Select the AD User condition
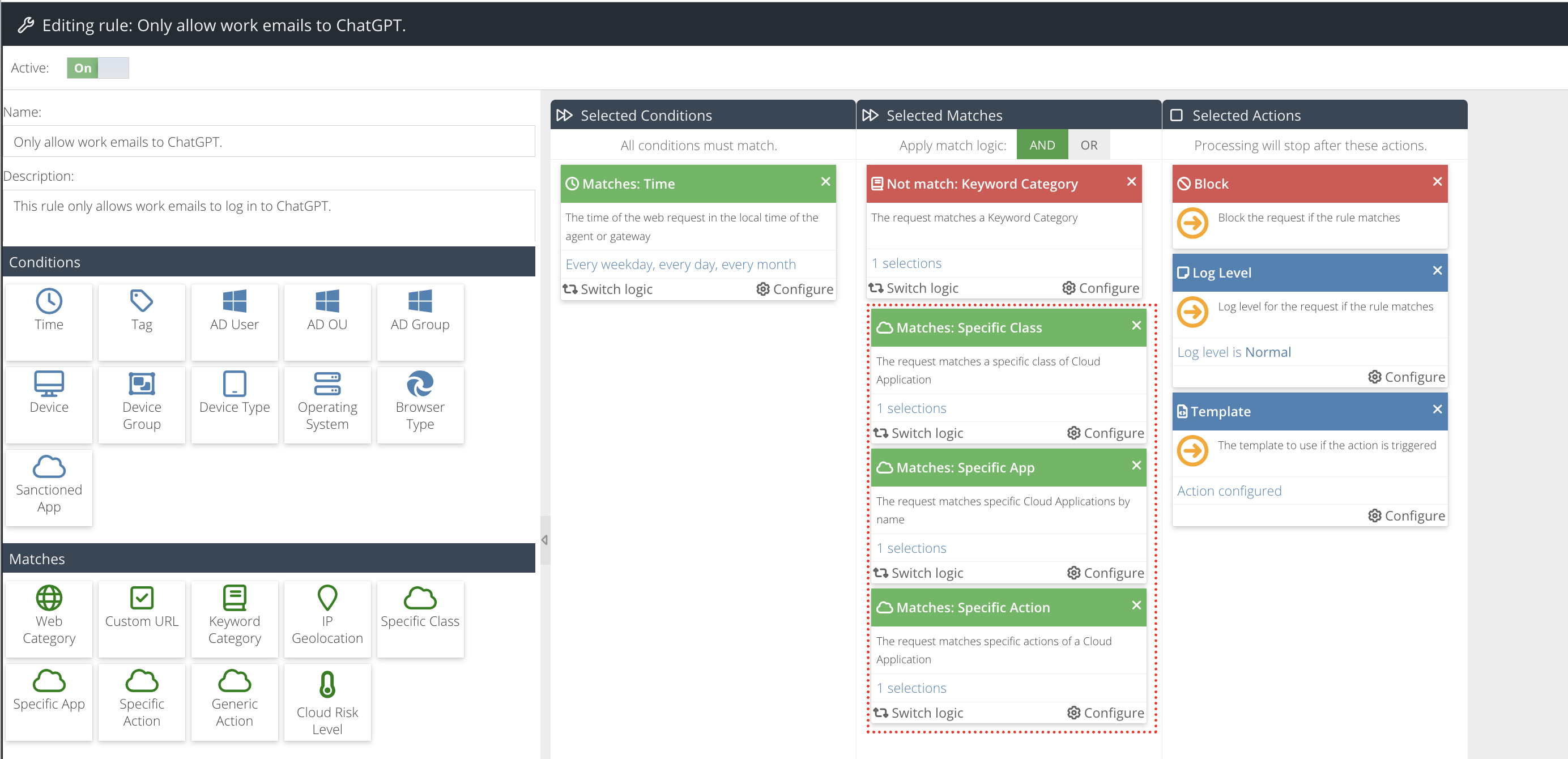Viewport: 1568px width, 759px height. tap(235, 321)
